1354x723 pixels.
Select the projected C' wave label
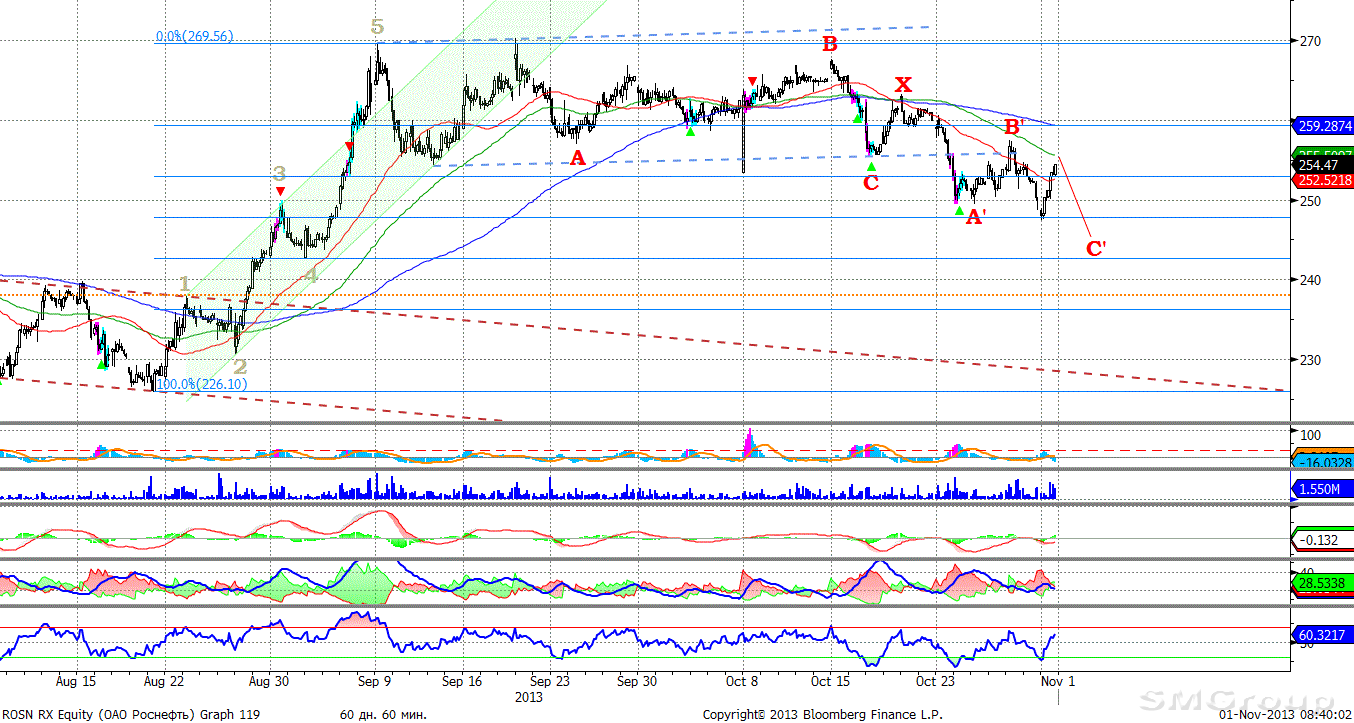pyautogui.click(x=1095, y=248)
